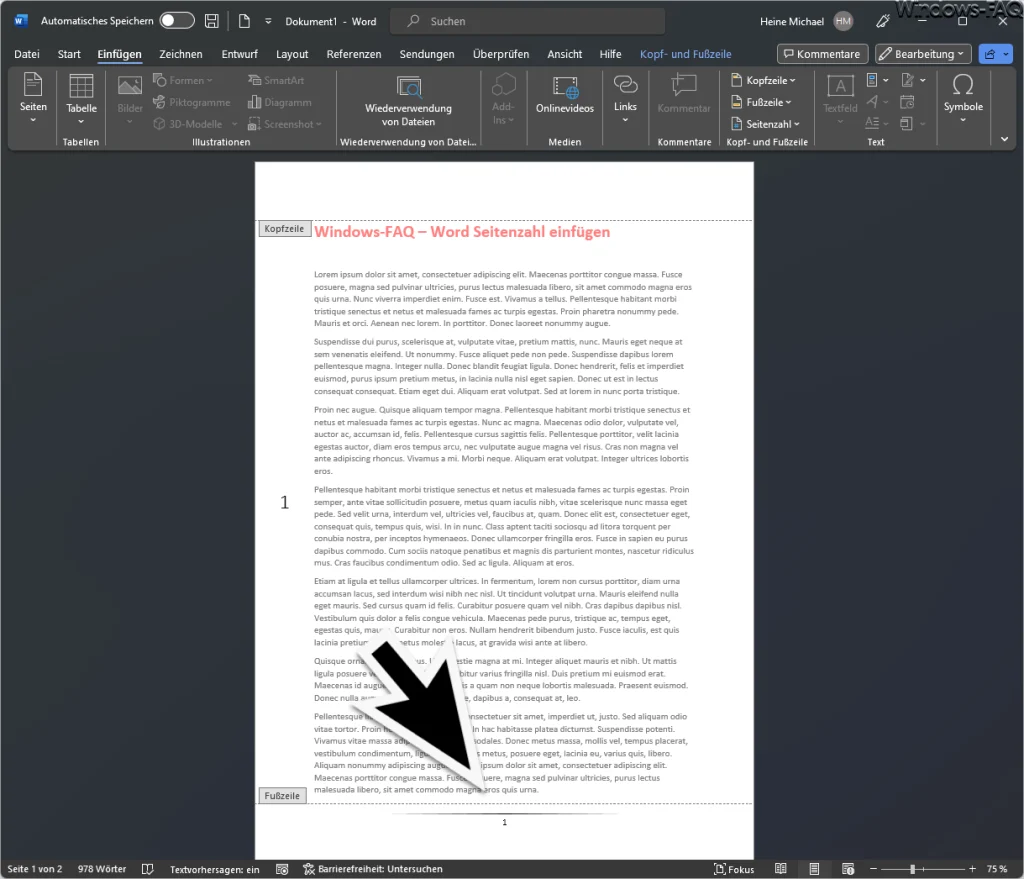The width and height of the screenshot is (1024, 879).
Task: Open the Datei tab
Action: (x=27, y=54)
